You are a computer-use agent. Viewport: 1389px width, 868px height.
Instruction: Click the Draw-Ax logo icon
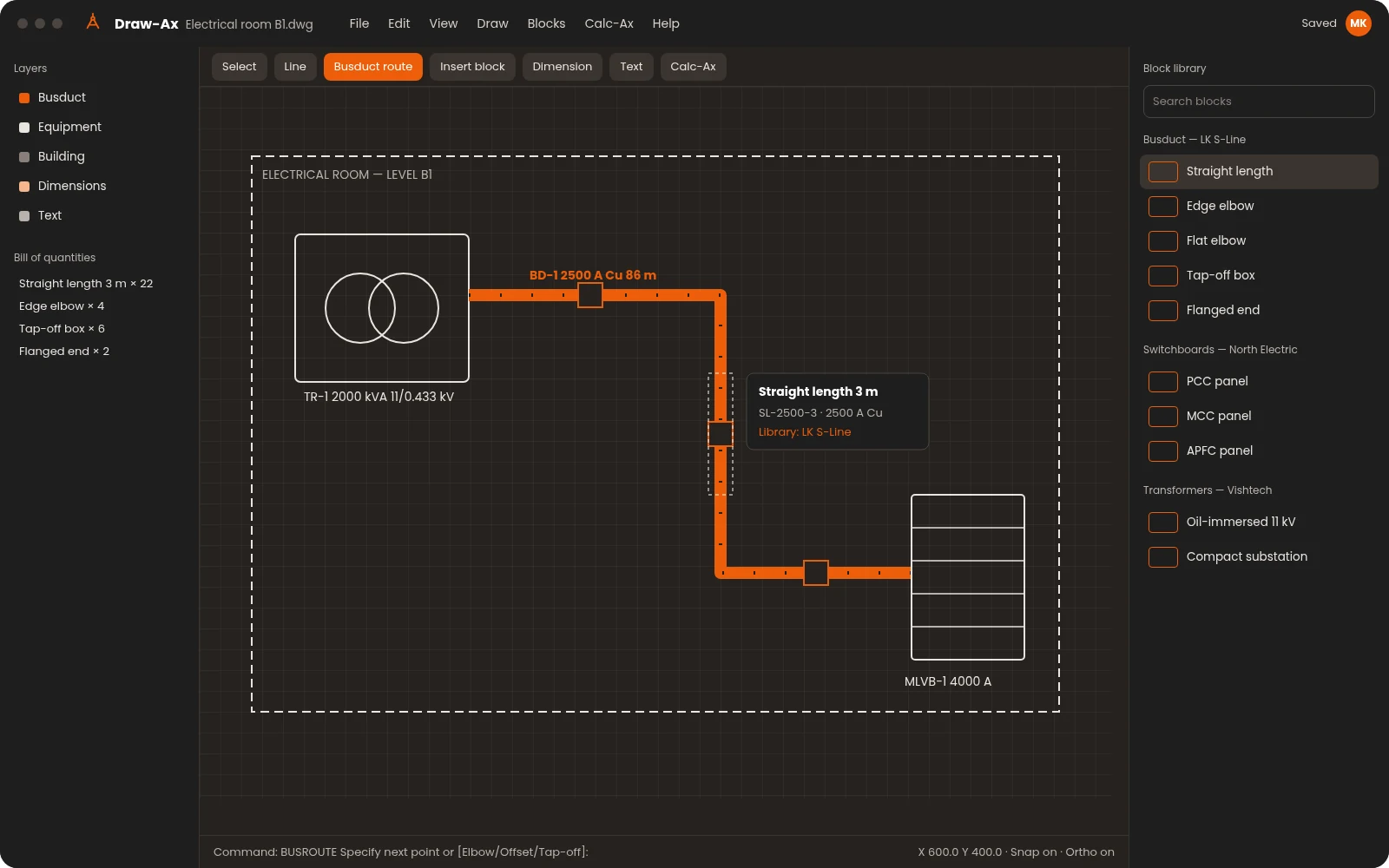[x=93, y=23]
